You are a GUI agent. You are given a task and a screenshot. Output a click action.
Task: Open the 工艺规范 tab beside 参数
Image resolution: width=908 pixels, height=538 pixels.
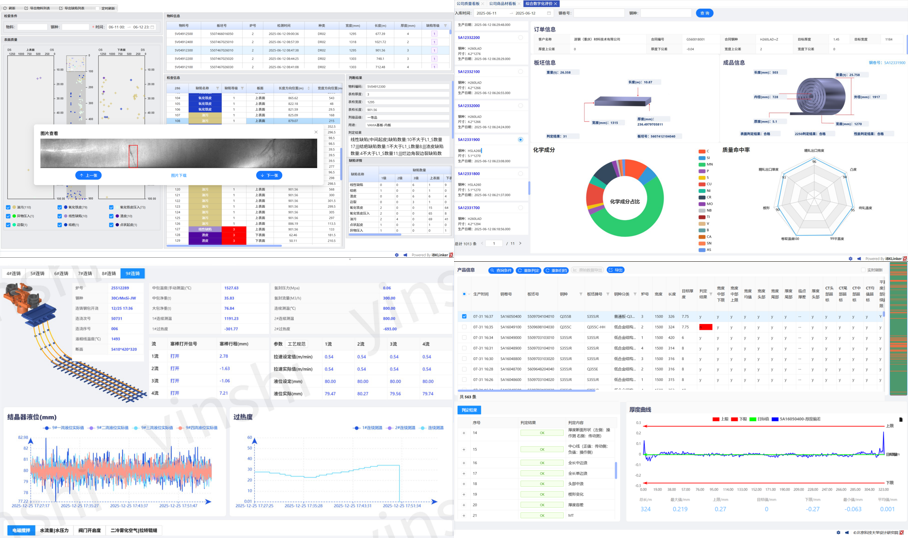tap(296, 343)
